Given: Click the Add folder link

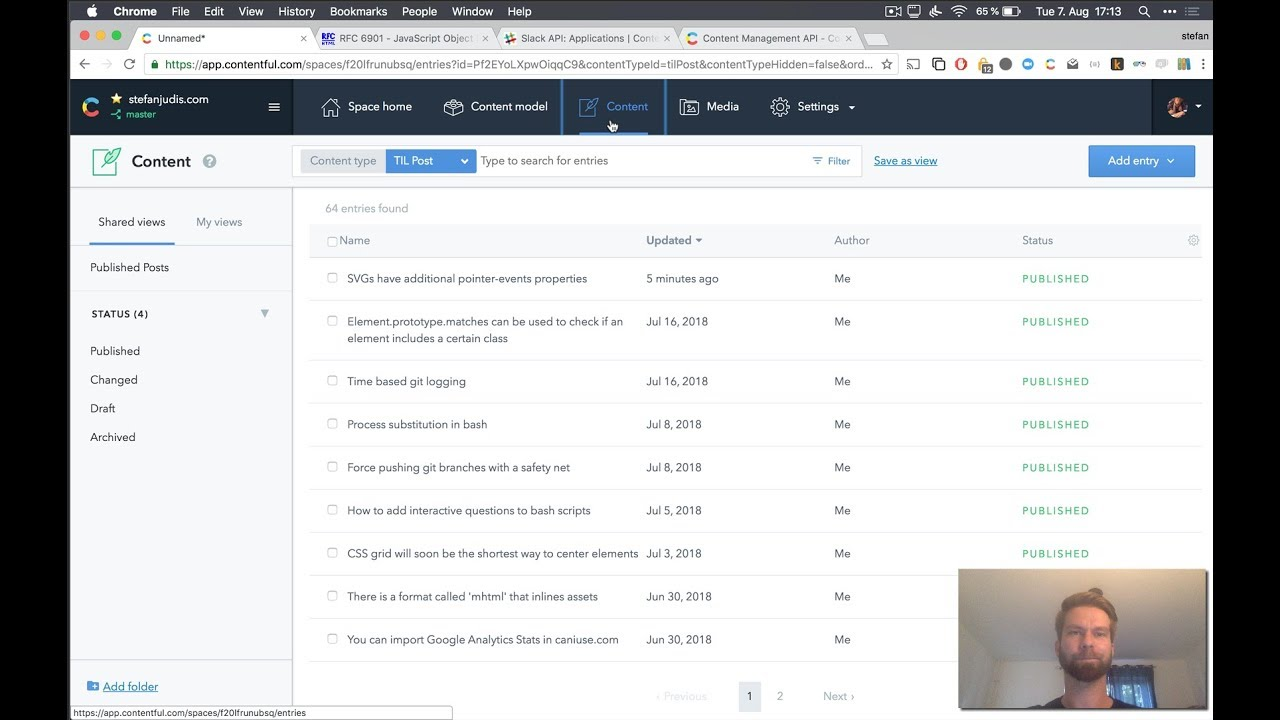Looking at the screenshot, I should click(x=130, y=686).
